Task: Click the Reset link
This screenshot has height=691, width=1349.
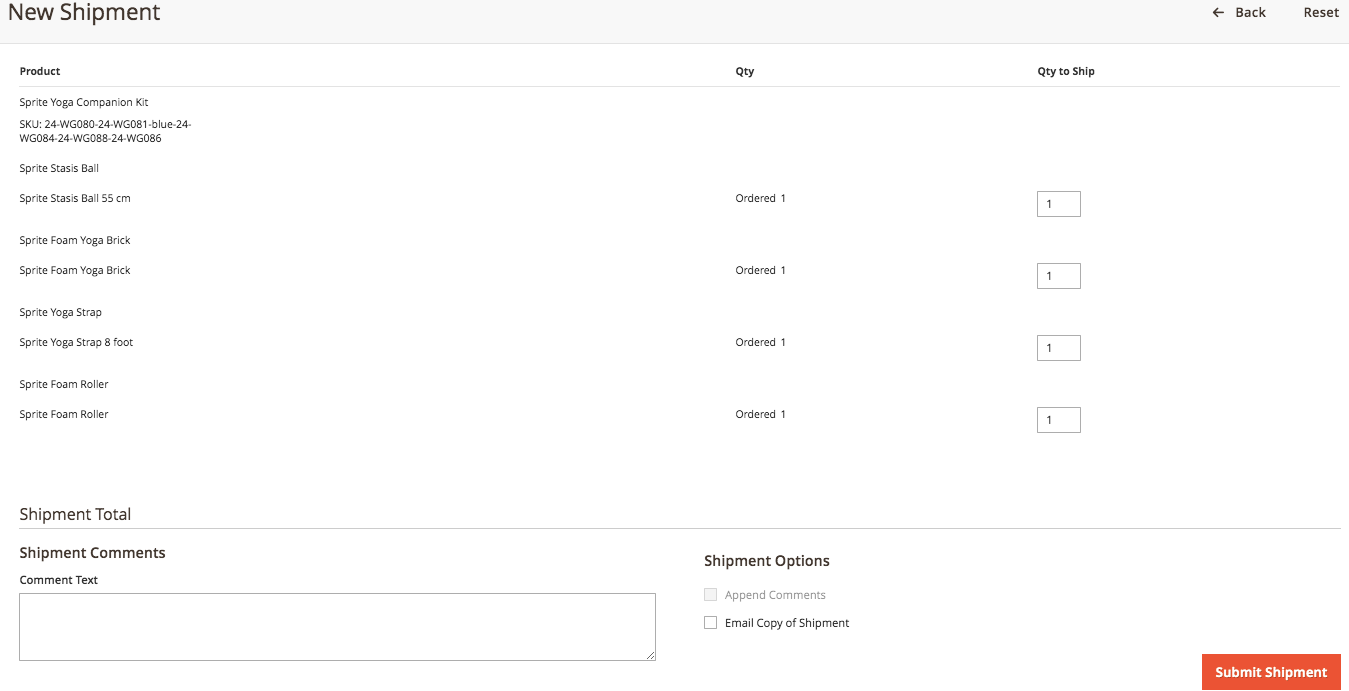Action: click(x=1320, y=12)
